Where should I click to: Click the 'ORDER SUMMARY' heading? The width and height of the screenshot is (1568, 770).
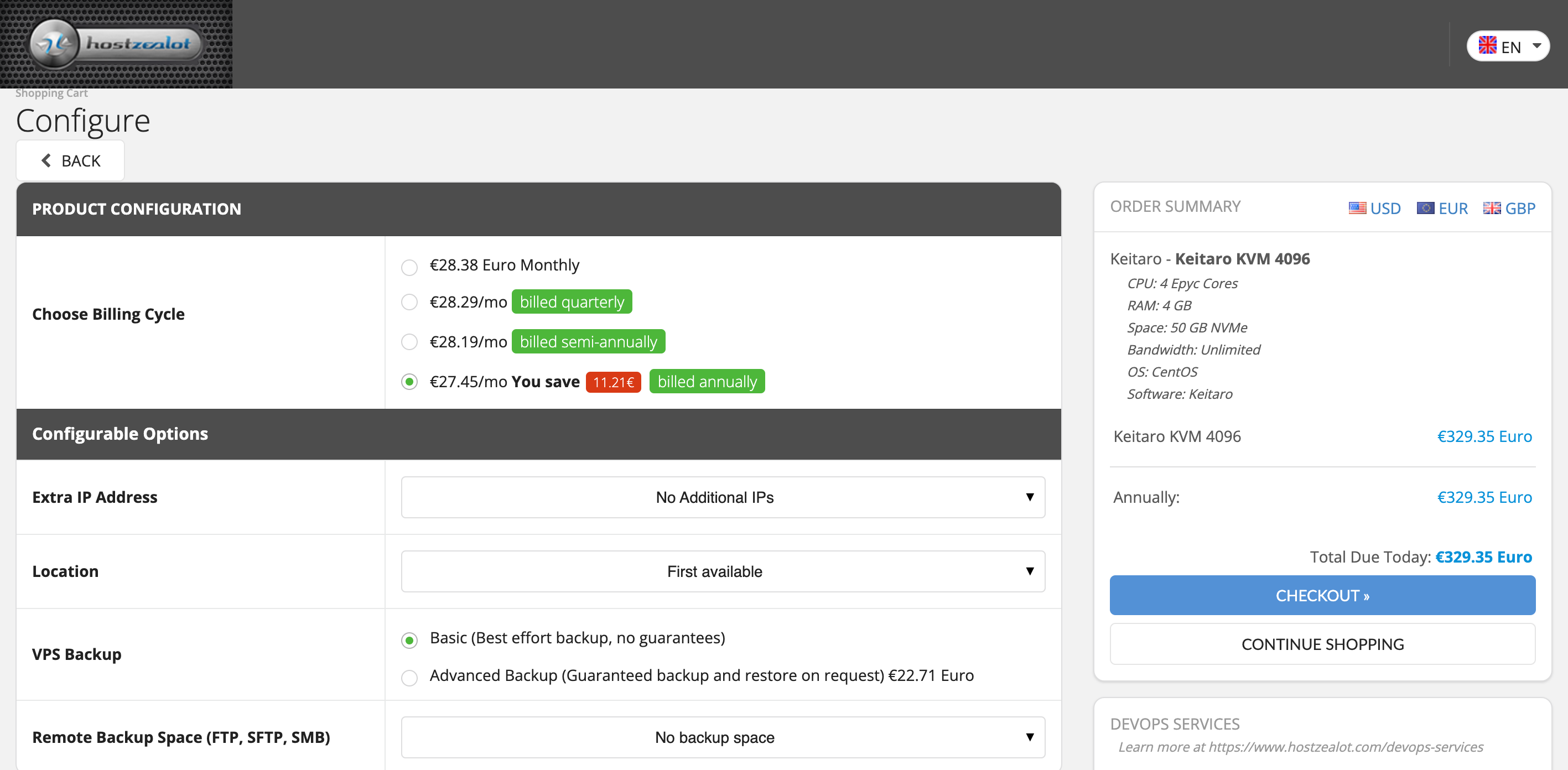[1175, 207]
